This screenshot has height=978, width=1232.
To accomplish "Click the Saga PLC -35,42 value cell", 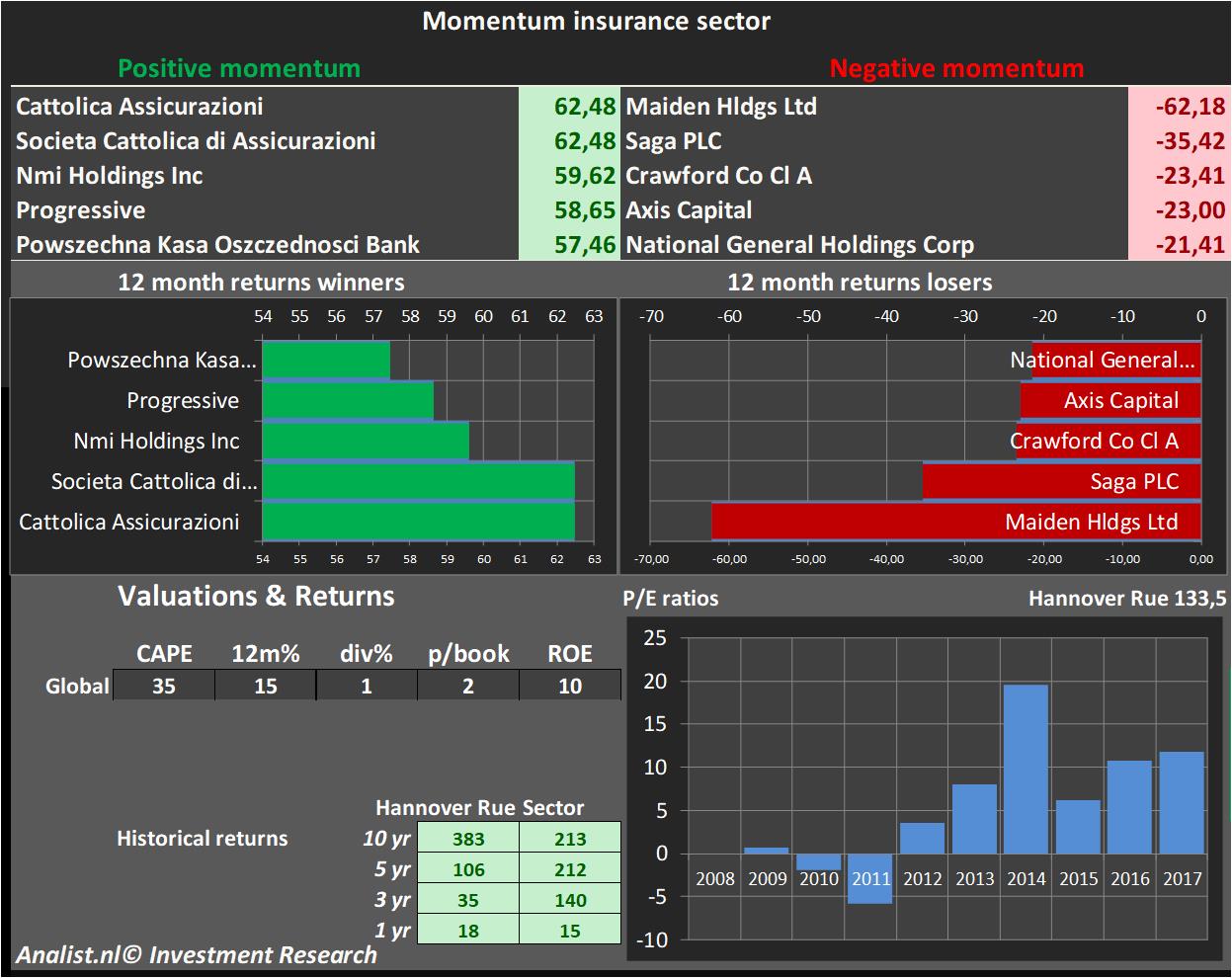I will tap(1179, 141).
